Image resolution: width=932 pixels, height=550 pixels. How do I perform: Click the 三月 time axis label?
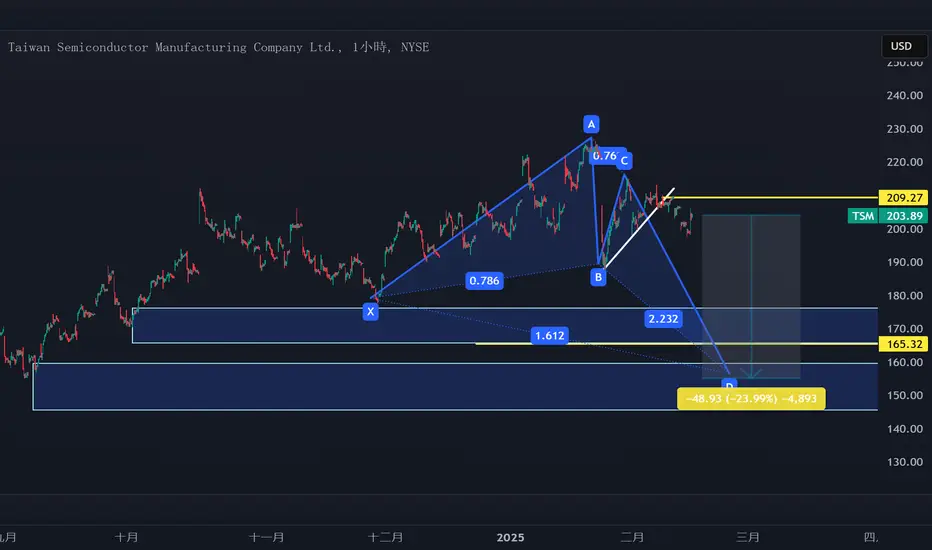(748, 538)
